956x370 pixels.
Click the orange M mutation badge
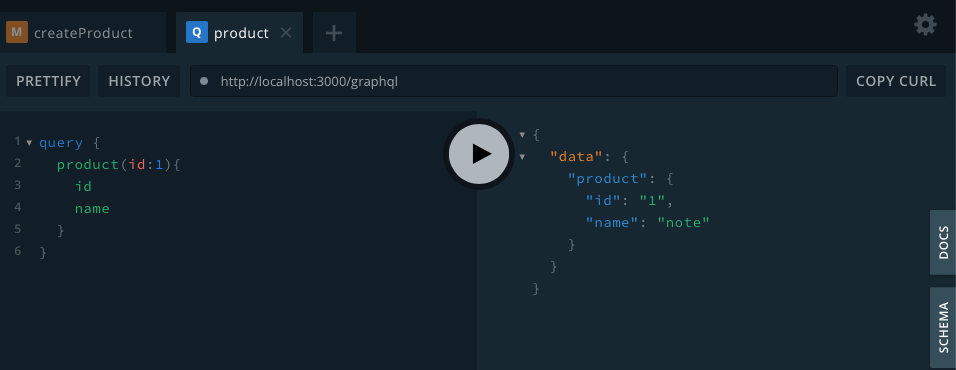tap(17, 32)
